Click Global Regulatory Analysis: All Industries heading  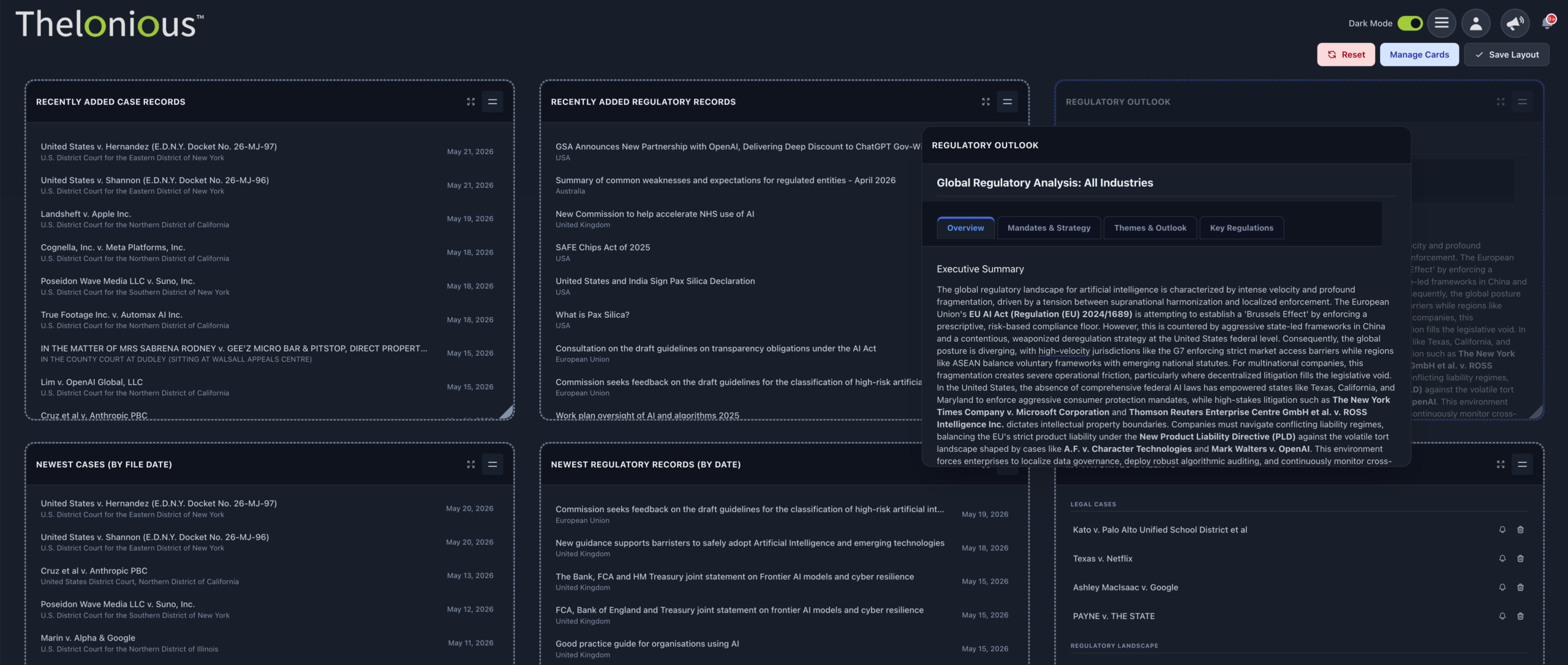1044,182
